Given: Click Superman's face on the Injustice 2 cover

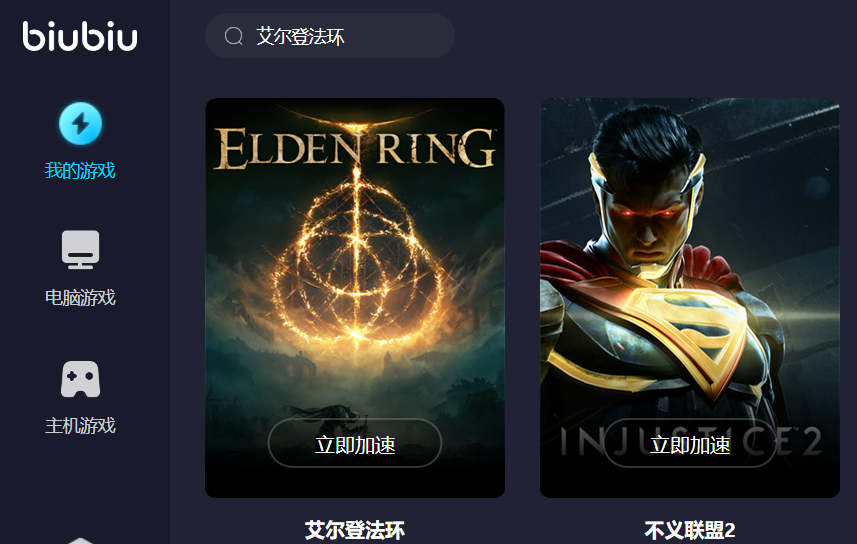Looking at the screenshot, I should [x=648, y=219].
